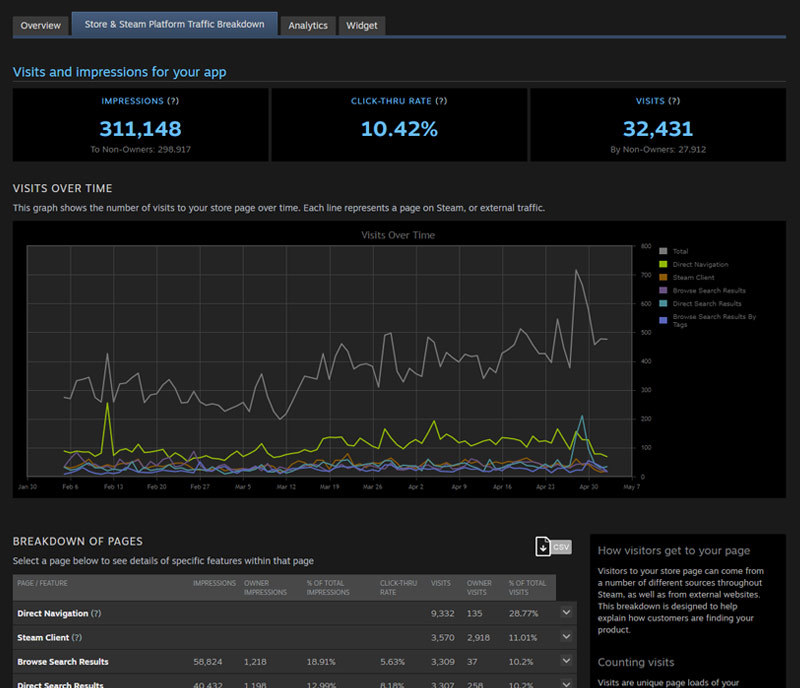Open the Overview tab
800x688 pixels.
(40, 25)
